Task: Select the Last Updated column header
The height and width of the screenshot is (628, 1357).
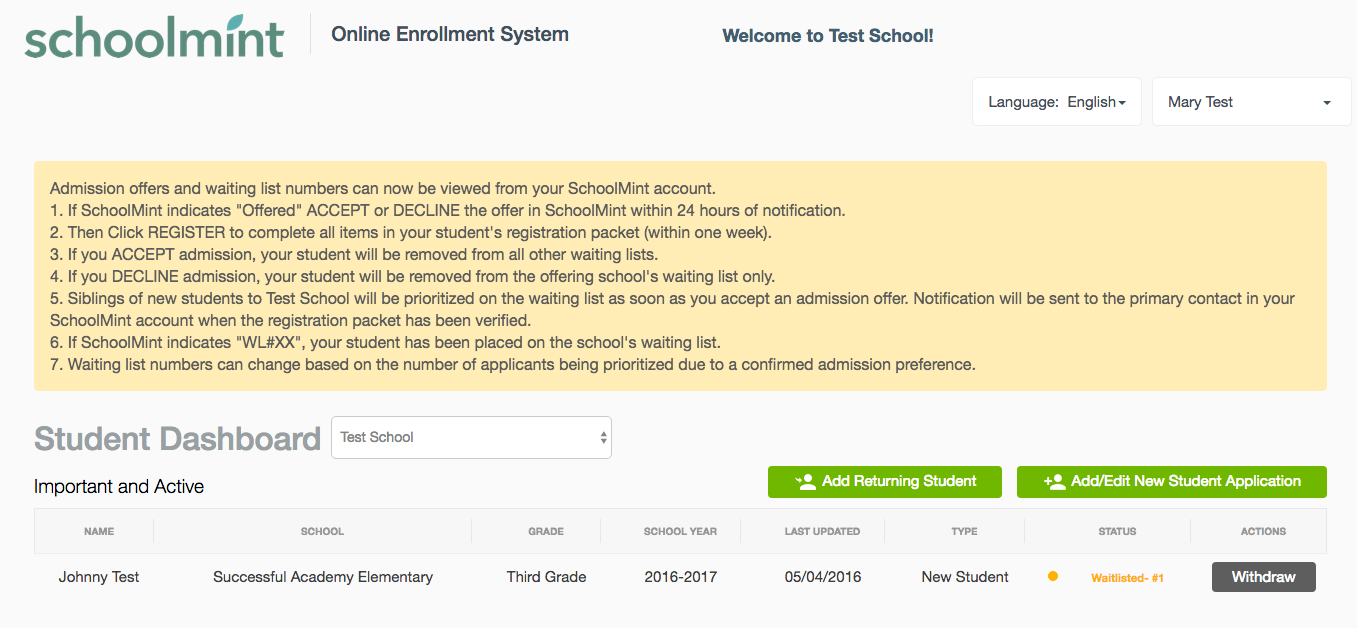Action: [x=822, y=531]
